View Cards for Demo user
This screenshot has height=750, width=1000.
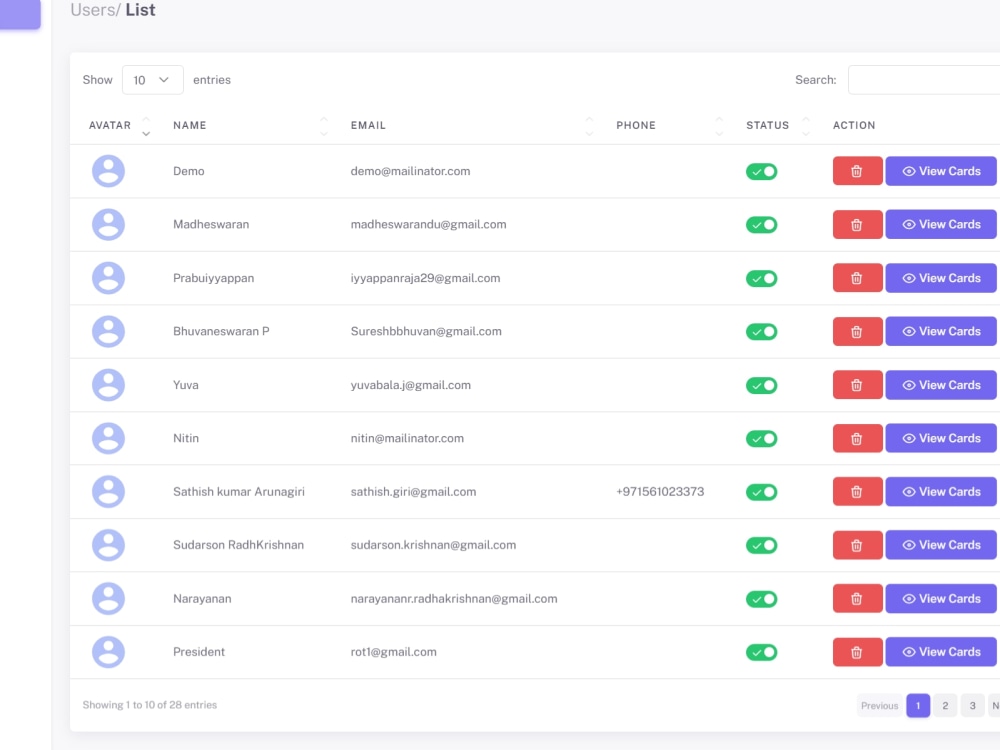pyautogui.click(x=941, y=171)
